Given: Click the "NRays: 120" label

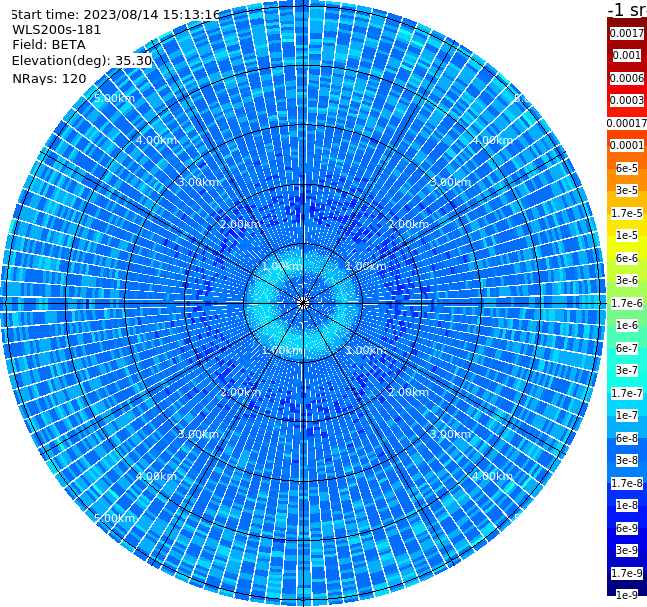Looking at the screenshot, I should click(49, 79).
